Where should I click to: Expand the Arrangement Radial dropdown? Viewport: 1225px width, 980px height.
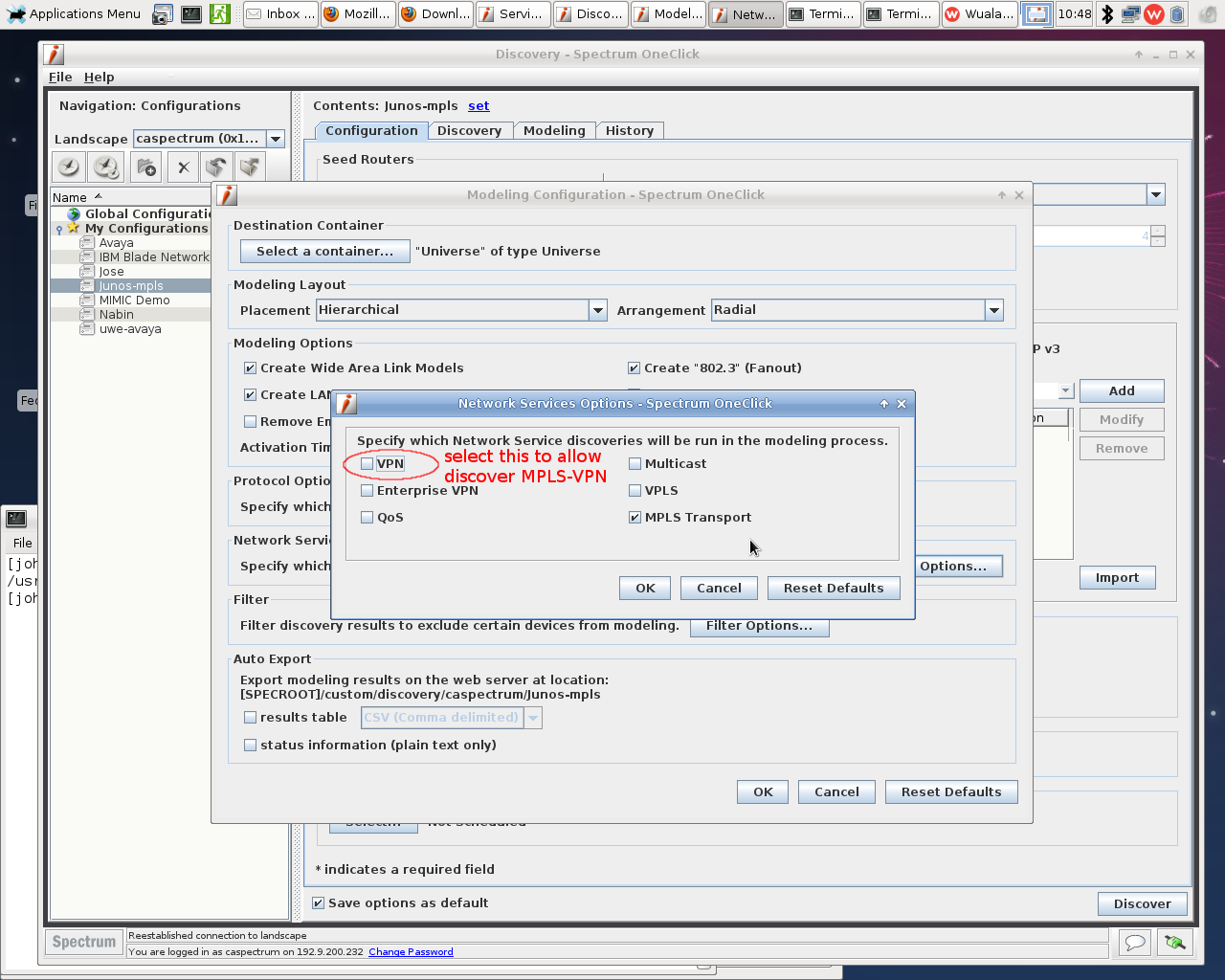tap(993, 310)
